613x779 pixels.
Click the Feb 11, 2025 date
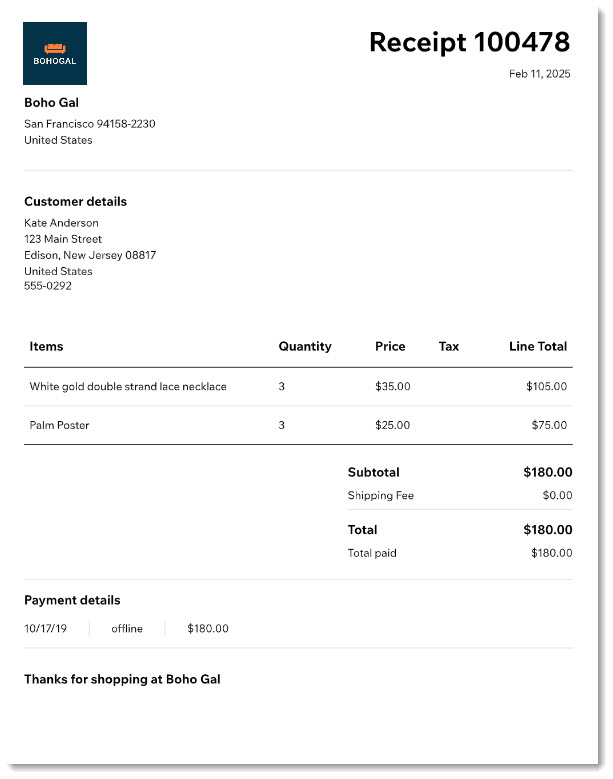click(x=539, y=74)
